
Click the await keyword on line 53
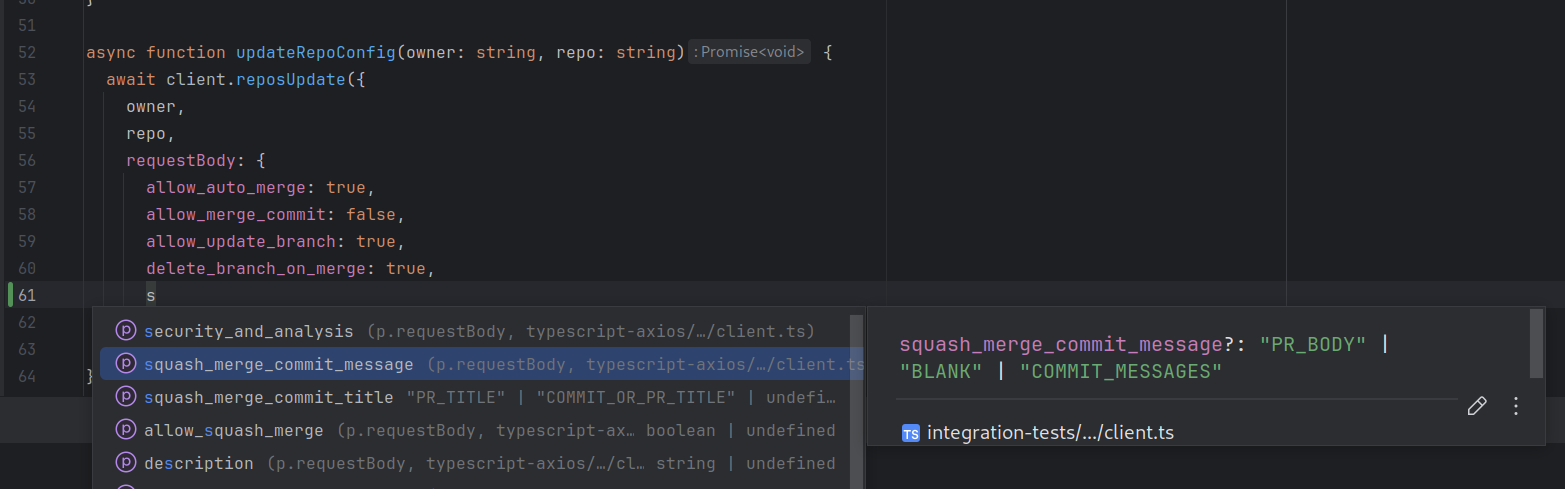click(x=131, y=79)
